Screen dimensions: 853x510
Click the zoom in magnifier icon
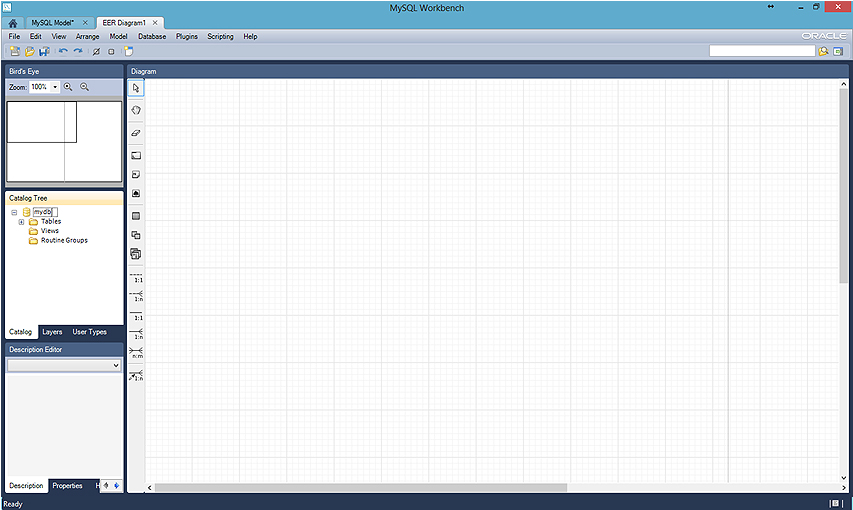[68, 87]
